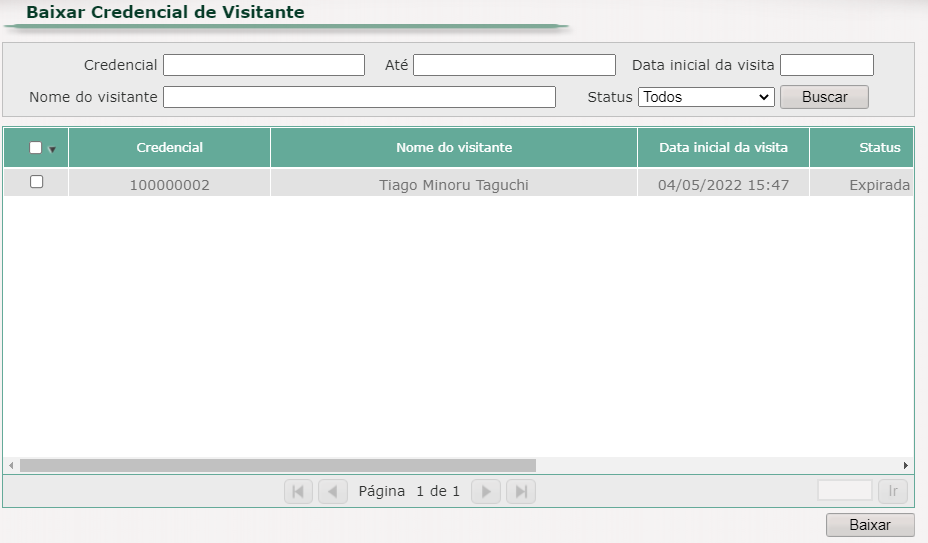Focus the Credencial input field
The width and height of the screenshot is (928, 543).
pyautogui.click(x=264, y=65)
